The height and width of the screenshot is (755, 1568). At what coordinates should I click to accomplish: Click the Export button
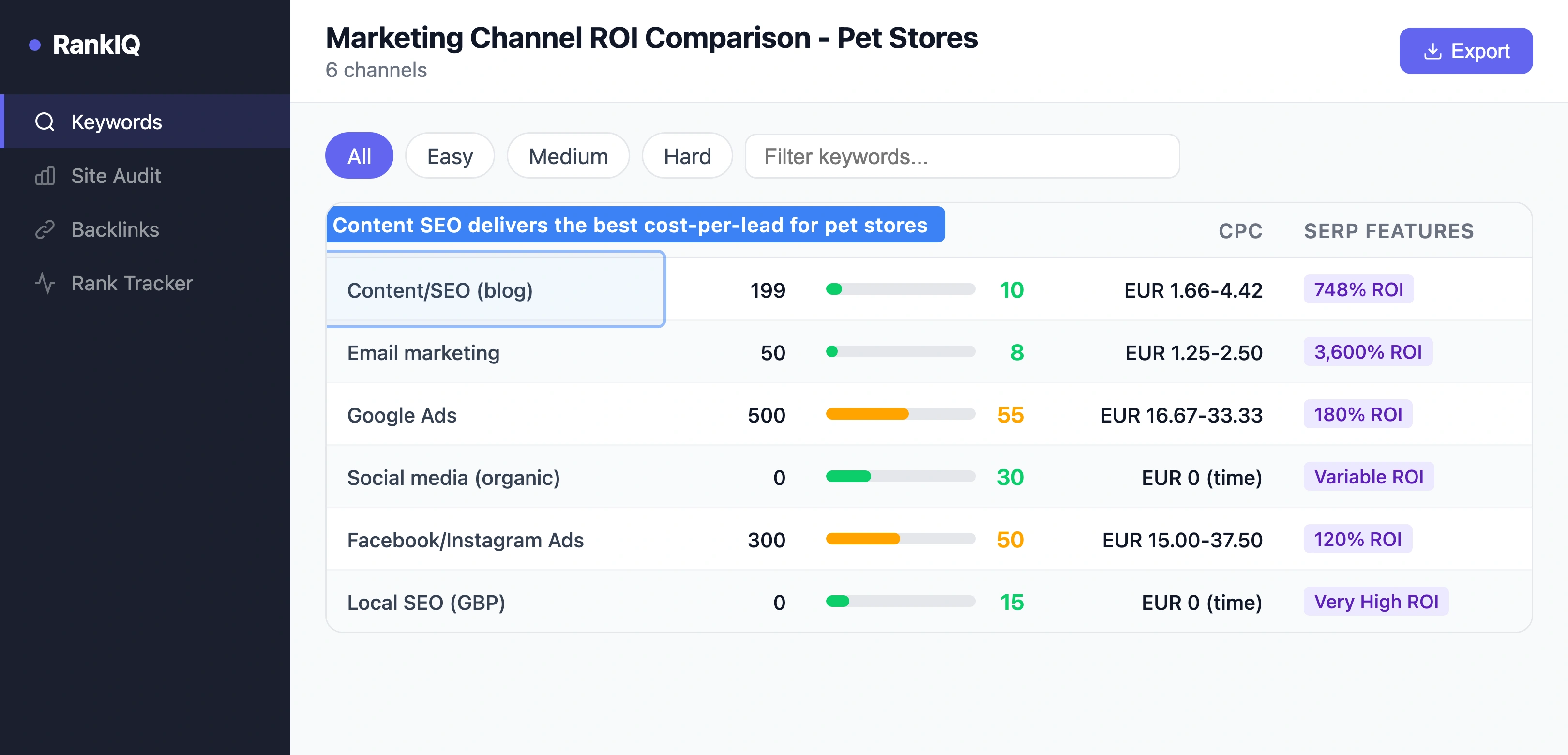pos(1466,50)
